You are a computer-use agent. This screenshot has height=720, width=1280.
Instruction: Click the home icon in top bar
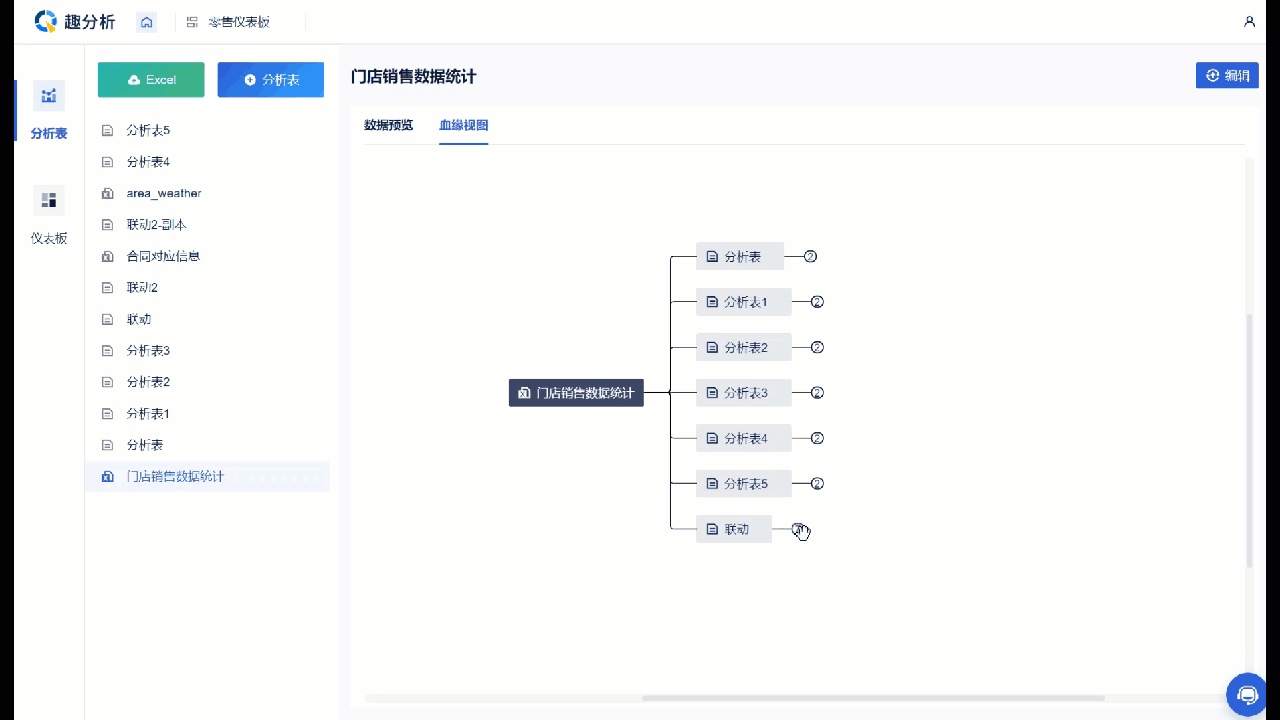pos(147,22)
